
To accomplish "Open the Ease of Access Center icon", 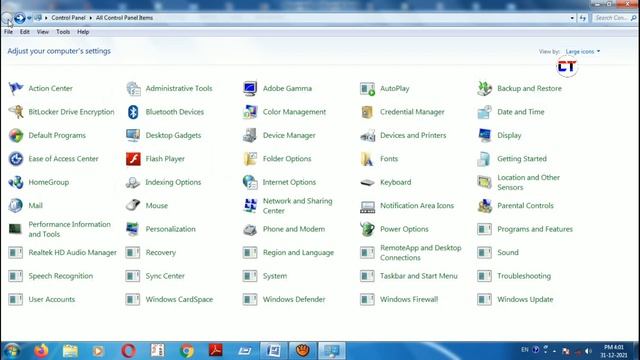I will (x=16, y=159).
